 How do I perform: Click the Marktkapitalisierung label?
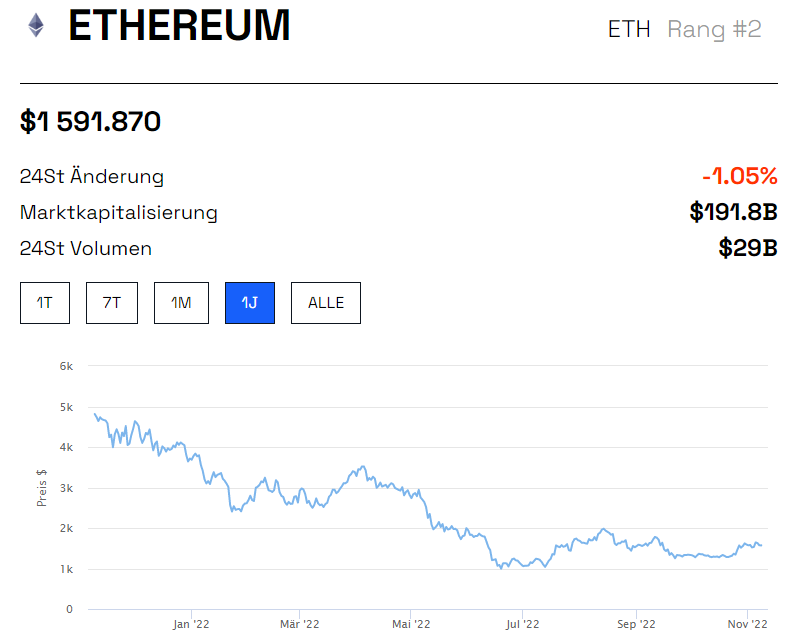(x=118, y=212)
